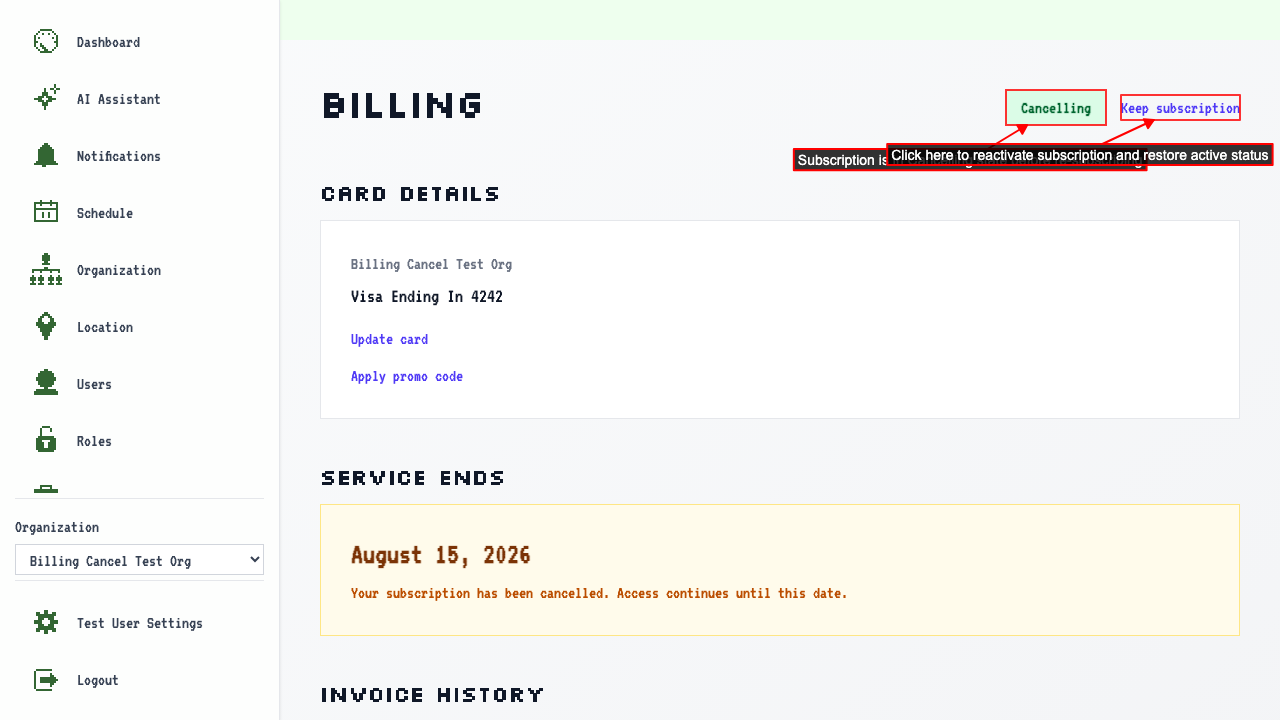The width and height of the screenshot is (1280, 720).
Task: Go to AI Assistant page
Action: click(x=118, y=99)
